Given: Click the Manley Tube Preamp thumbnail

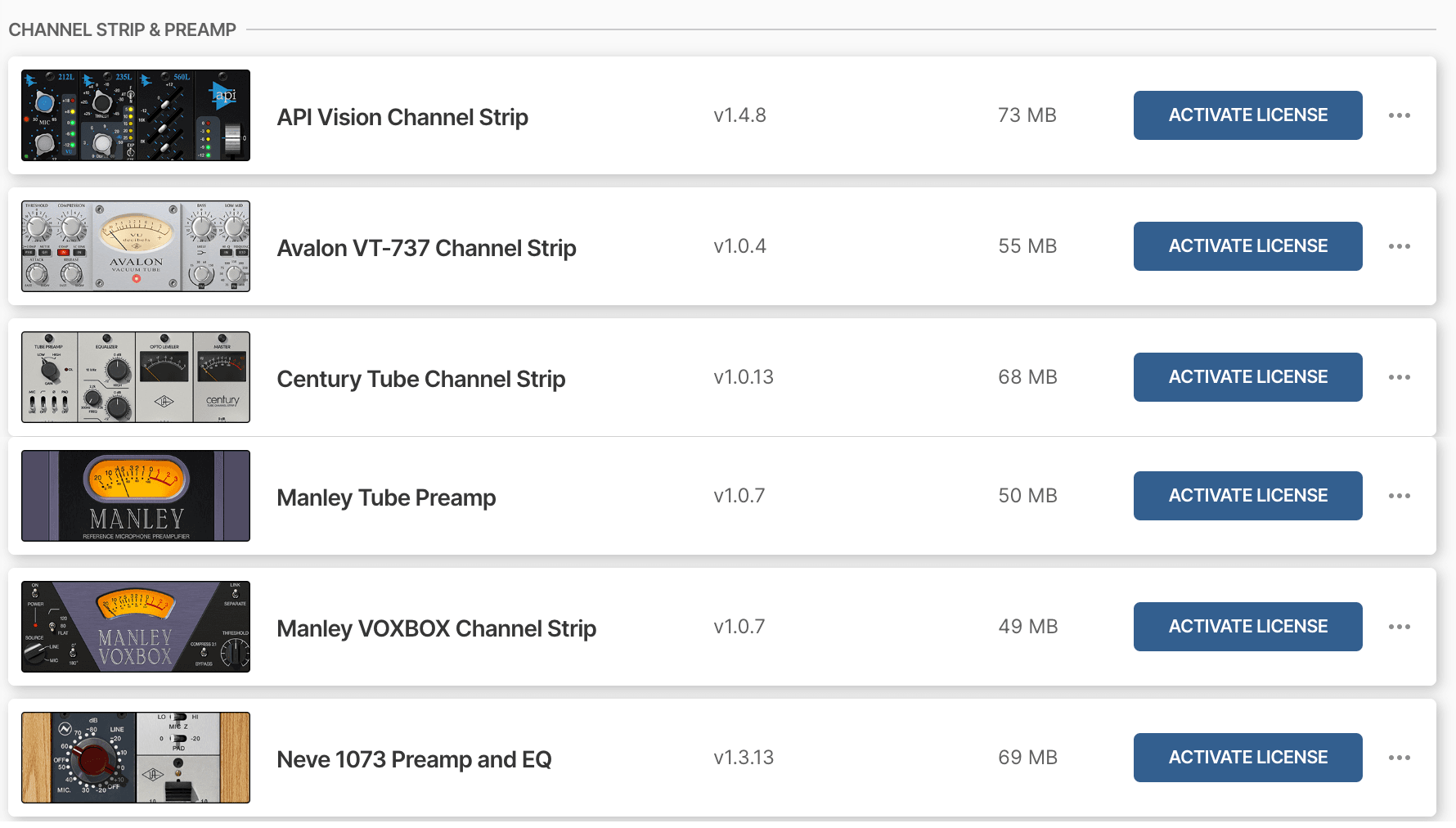Looking at the screenshot, I should (135, 496).
